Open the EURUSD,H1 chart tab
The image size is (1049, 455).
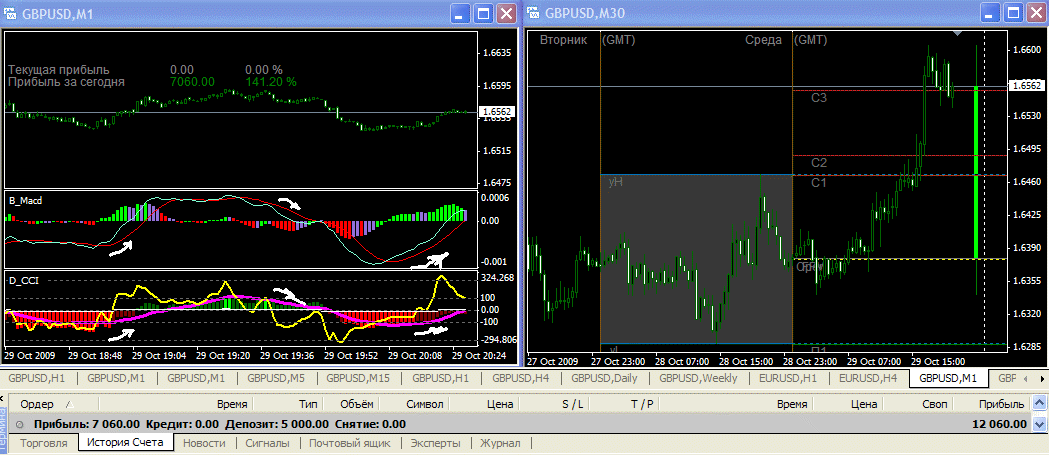coord(788,378)
